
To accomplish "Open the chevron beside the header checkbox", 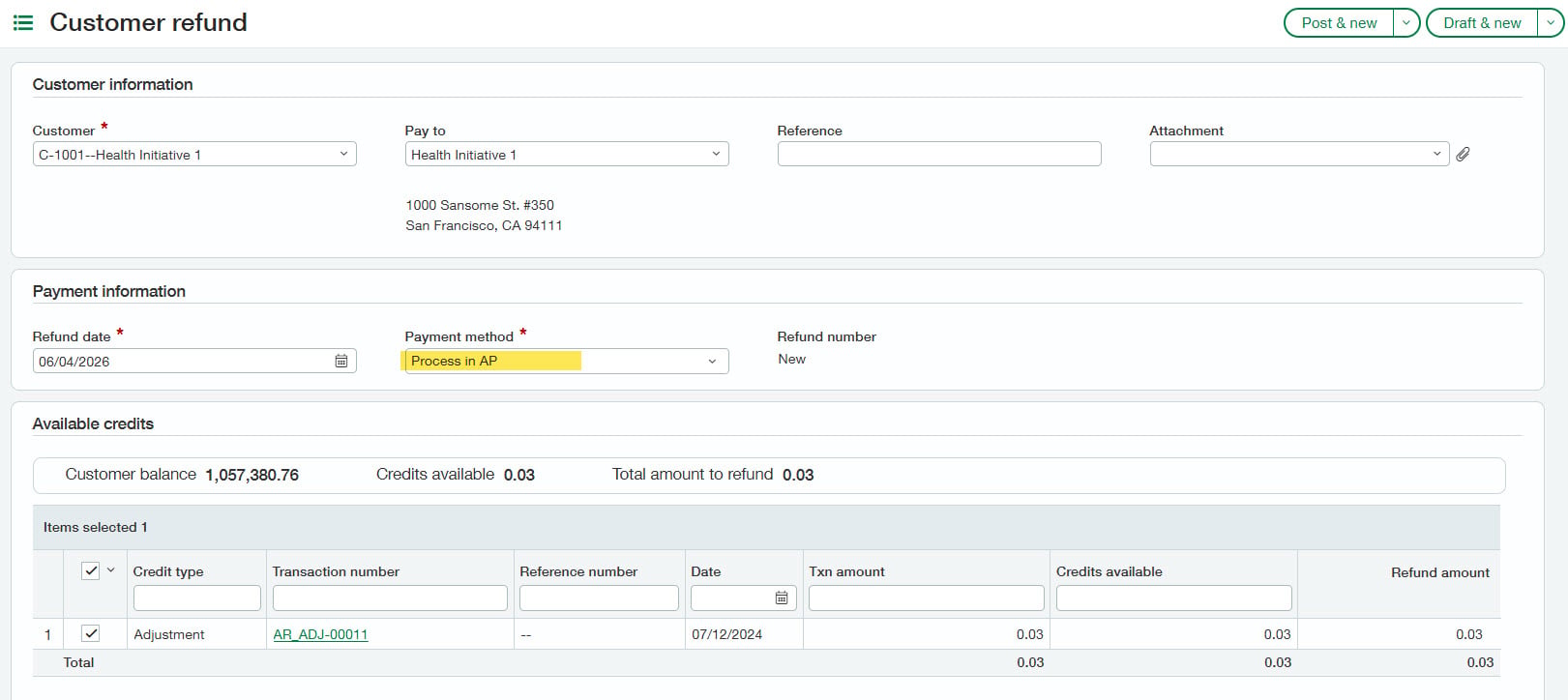I will [x=111, y=570].
